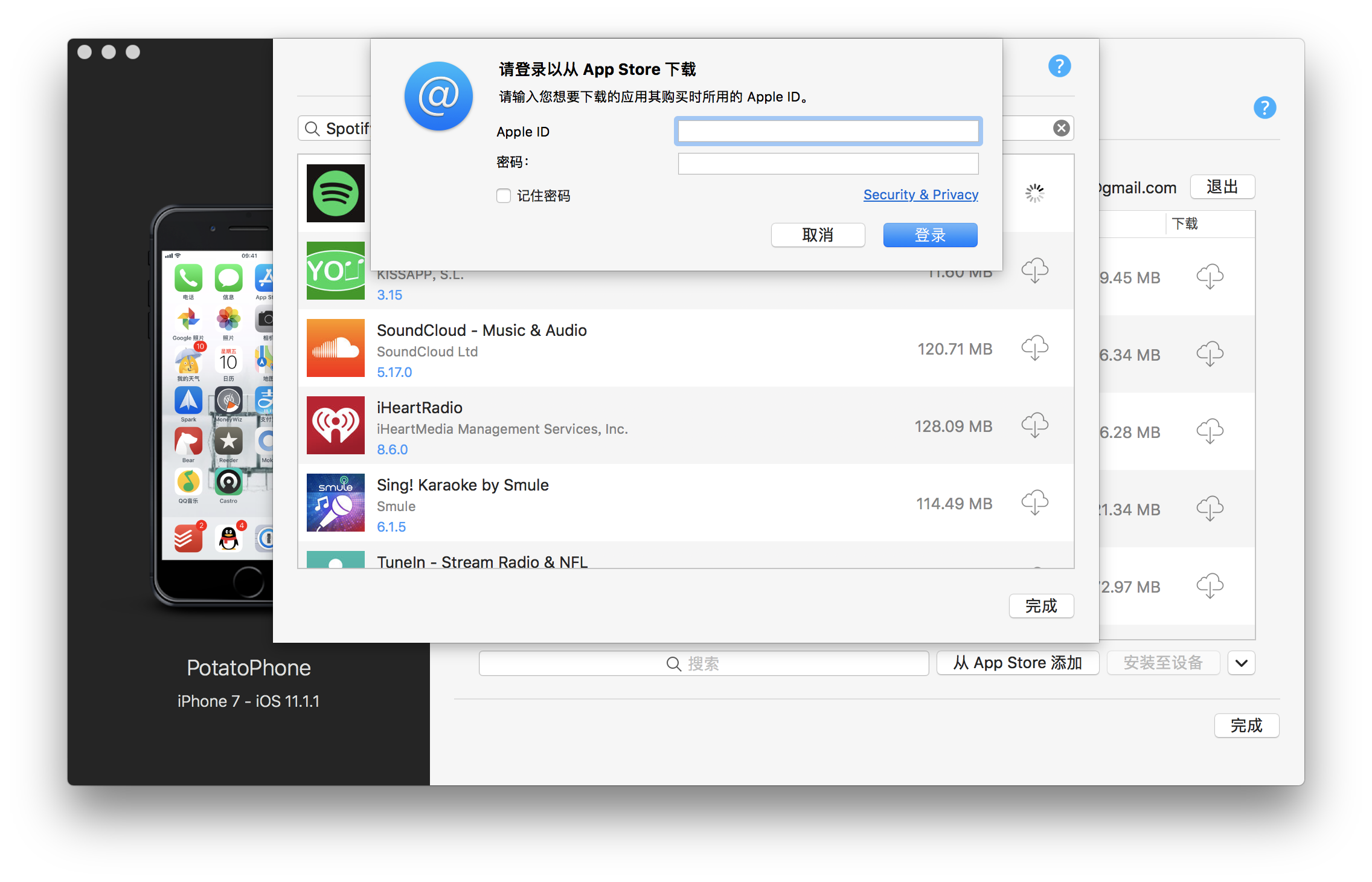Click Sing! Karaoke by Smule title

coord(463,485)
